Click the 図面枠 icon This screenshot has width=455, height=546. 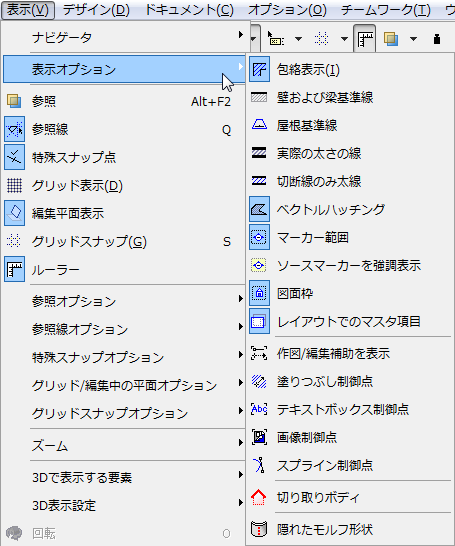point(259,293)
